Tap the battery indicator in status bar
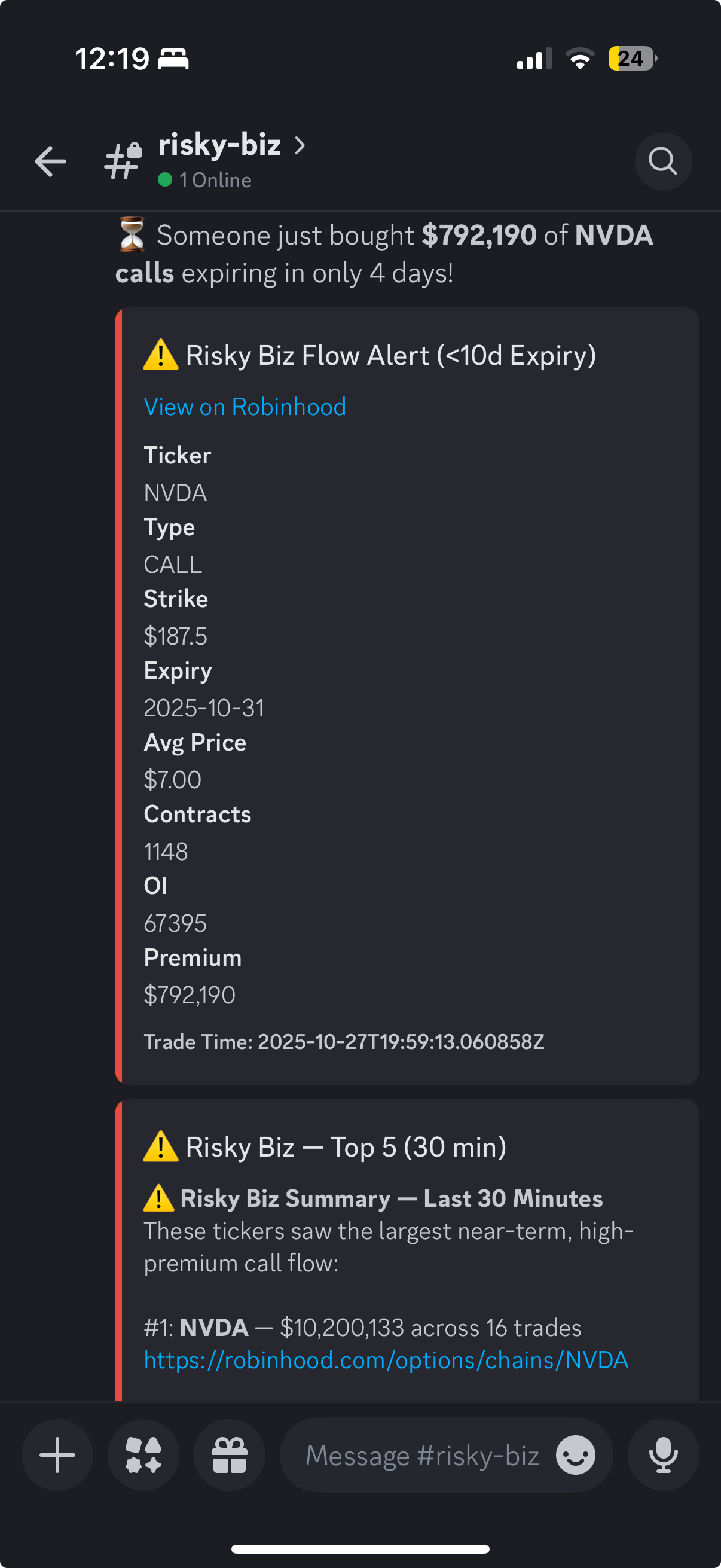The height and width of the screenshot is (1568, 721). (x=632, y=59)
